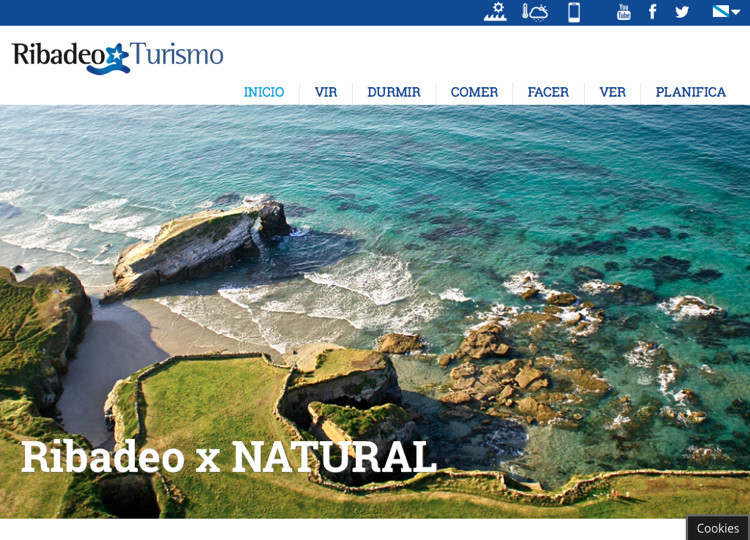Screen dimensions: 750x540
Task: Click the Cookies button
Action: (x=717, y=528)
